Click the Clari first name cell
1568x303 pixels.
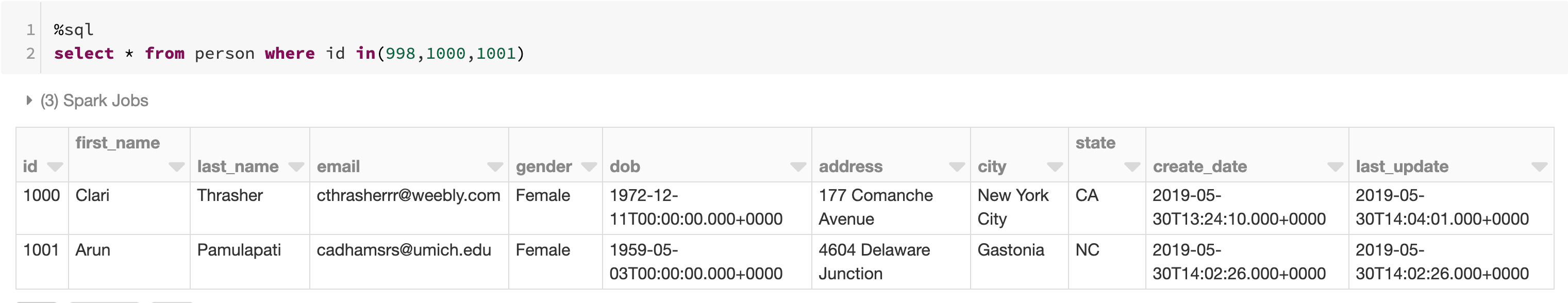tap(92, 196)
